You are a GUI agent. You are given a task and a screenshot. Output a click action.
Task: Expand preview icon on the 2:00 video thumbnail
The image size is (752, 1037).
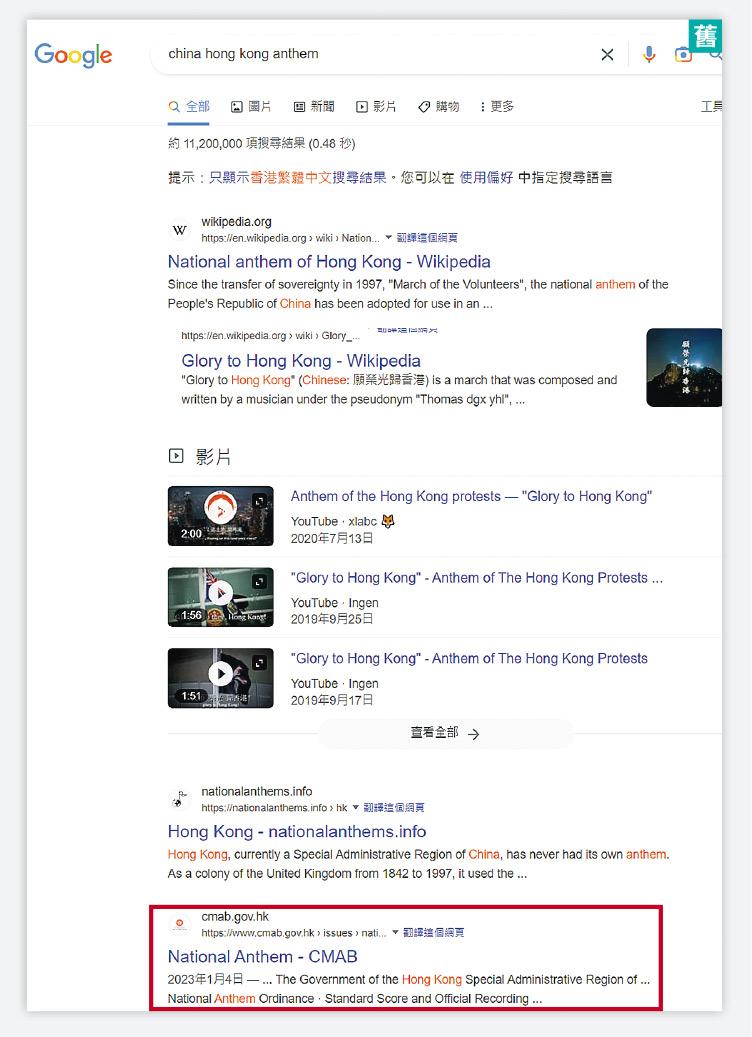pos(260,501)
